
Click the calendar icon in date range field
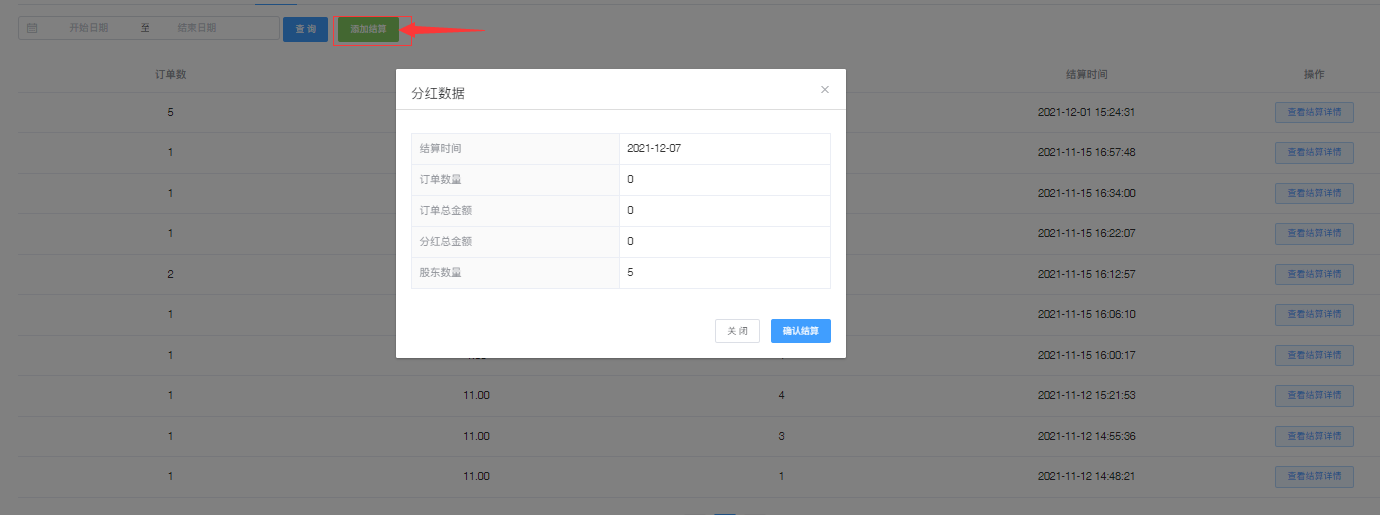click(32, 29)
